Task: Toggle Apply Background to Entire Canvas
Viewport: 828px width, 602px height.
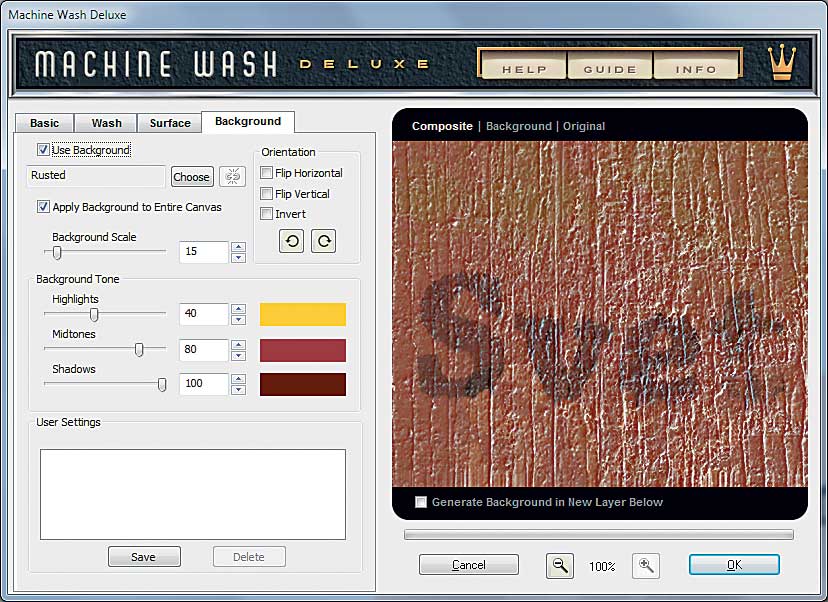Action: (x=43, y=206)
